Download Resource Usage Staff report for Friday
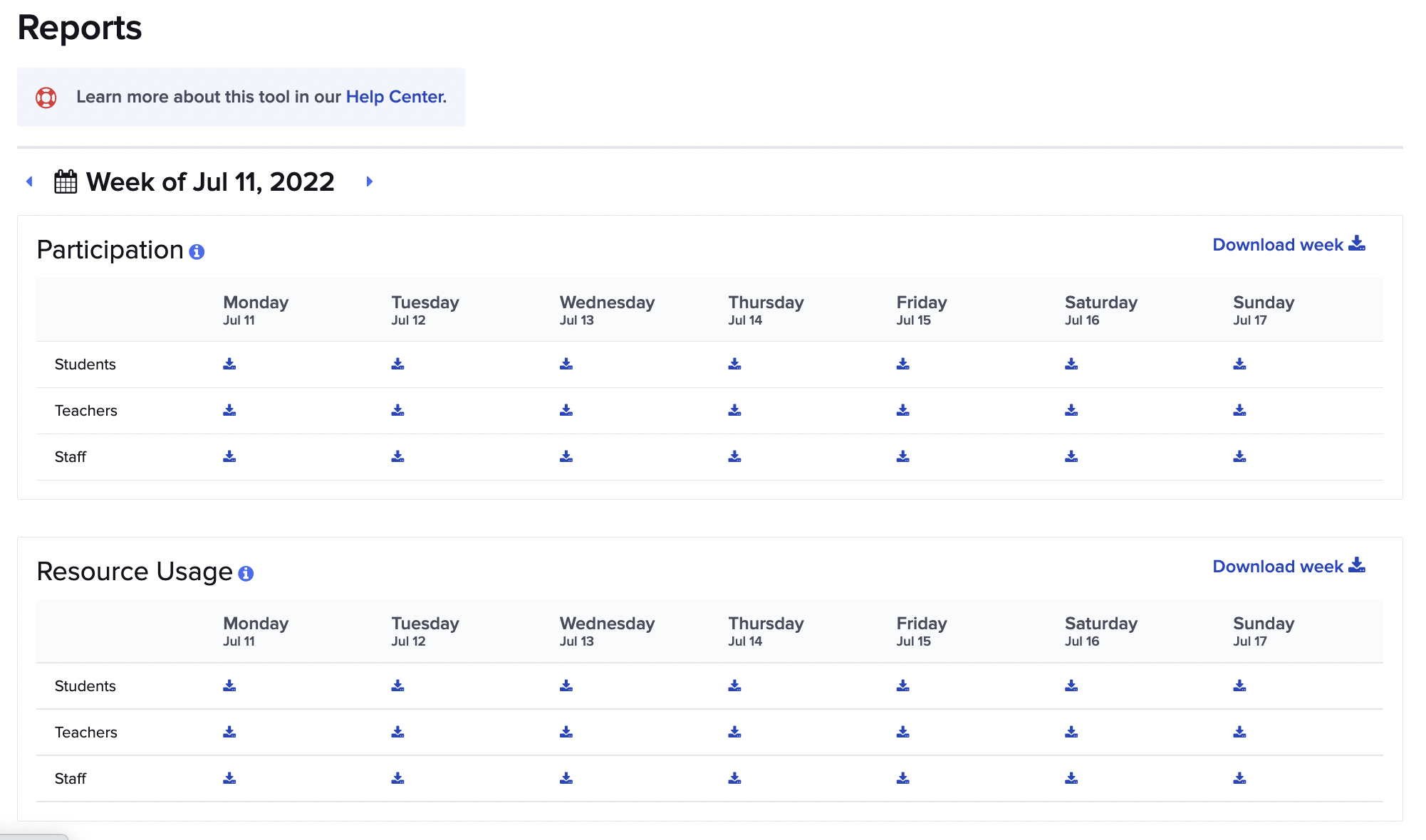The height and width of the screenshot is (840, 1426). pos(902,778)
